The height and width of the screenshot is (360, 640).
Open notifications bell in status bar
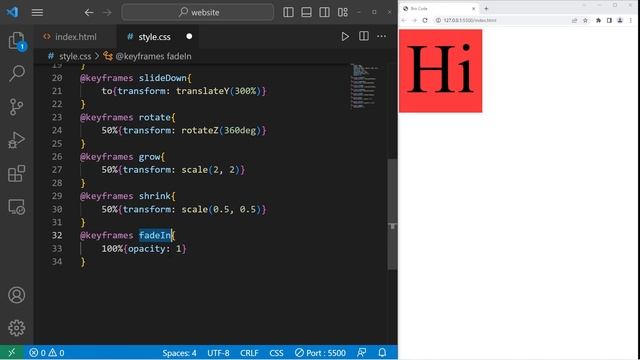[382, 353]
